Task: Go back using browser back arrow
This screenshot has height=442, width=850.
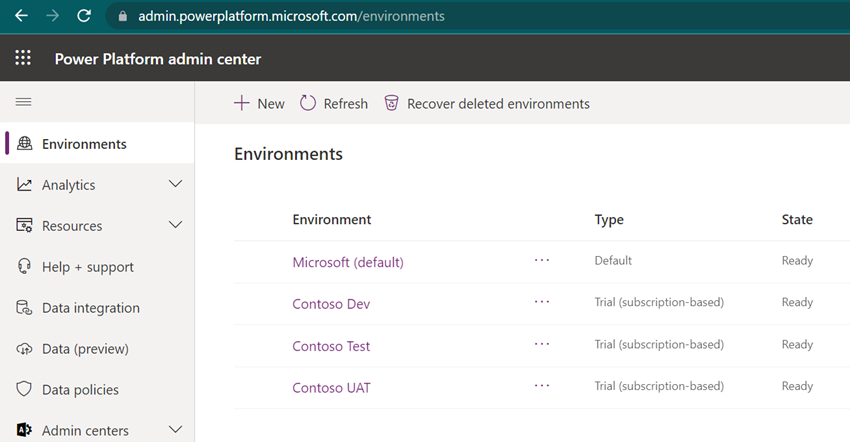Action: point(22,16)
